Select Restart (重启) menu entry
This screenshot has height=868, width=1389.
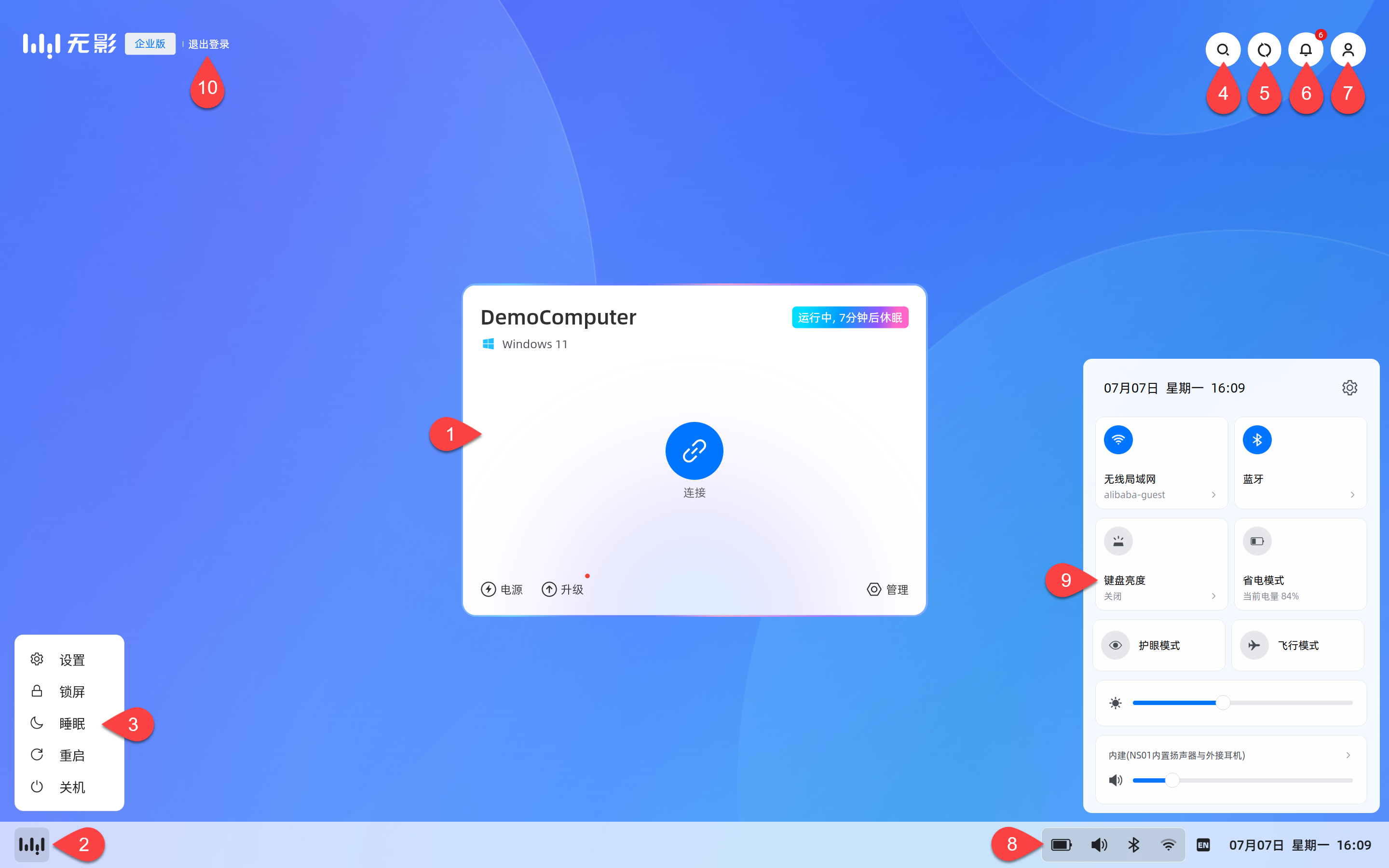tap(69, 755)
